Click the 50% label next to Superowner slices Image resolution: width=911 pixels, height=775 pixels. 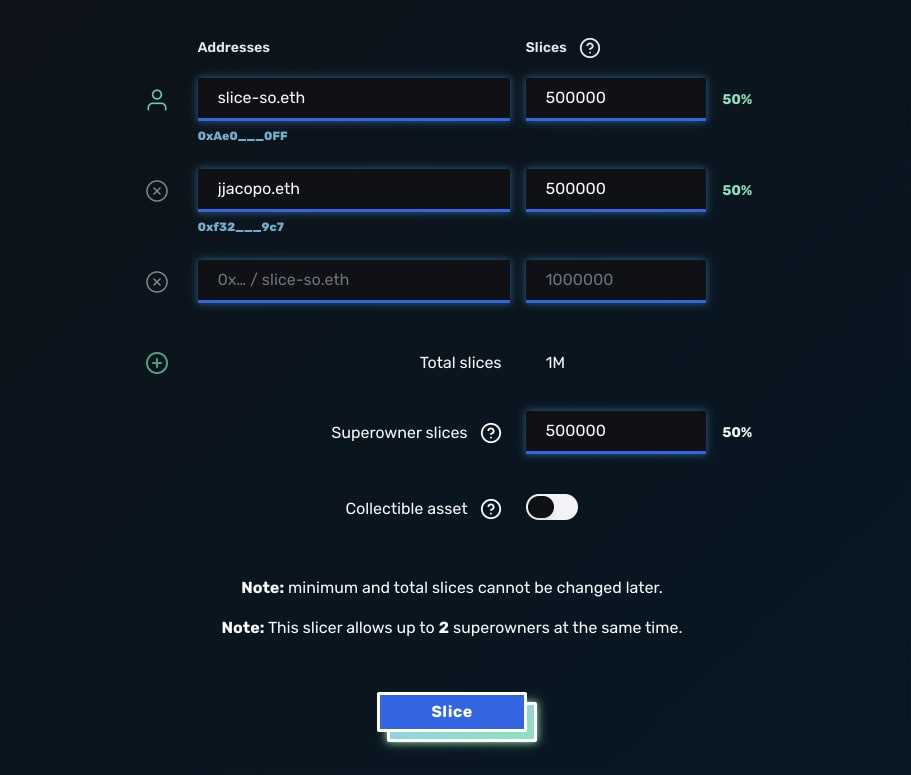737,432
